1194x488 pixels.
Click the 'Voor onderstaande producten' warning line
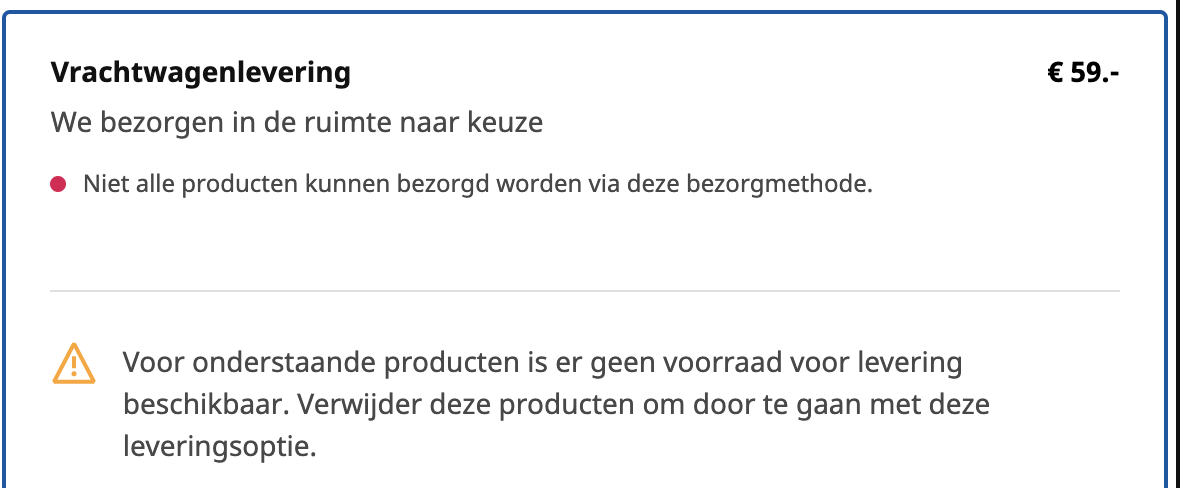[x=542, y=363]
